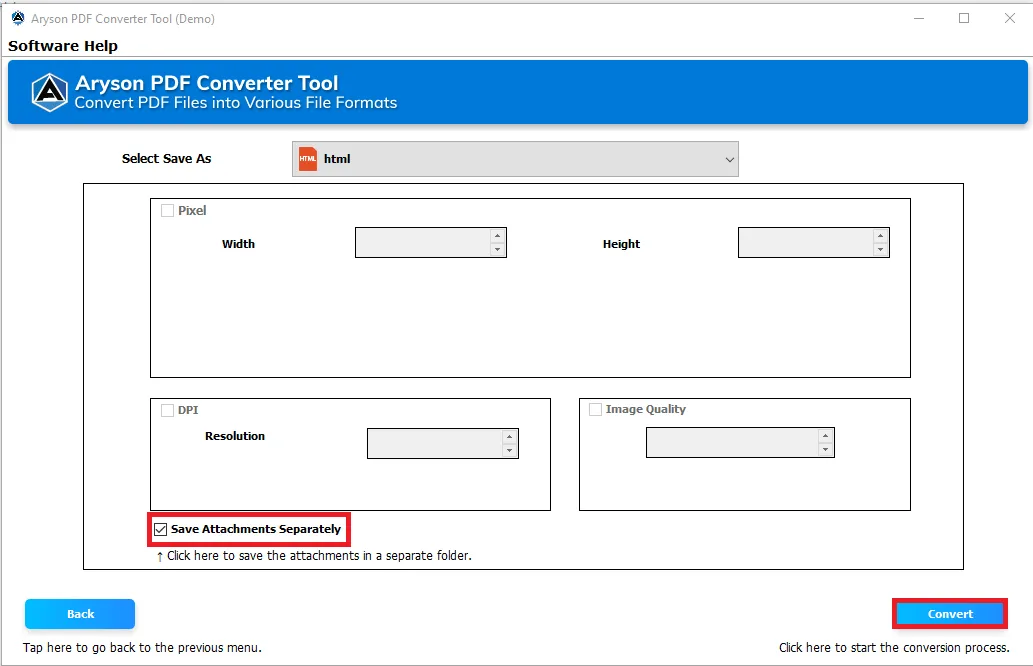Uncheck Save Attachments Separately

(160, 529)
